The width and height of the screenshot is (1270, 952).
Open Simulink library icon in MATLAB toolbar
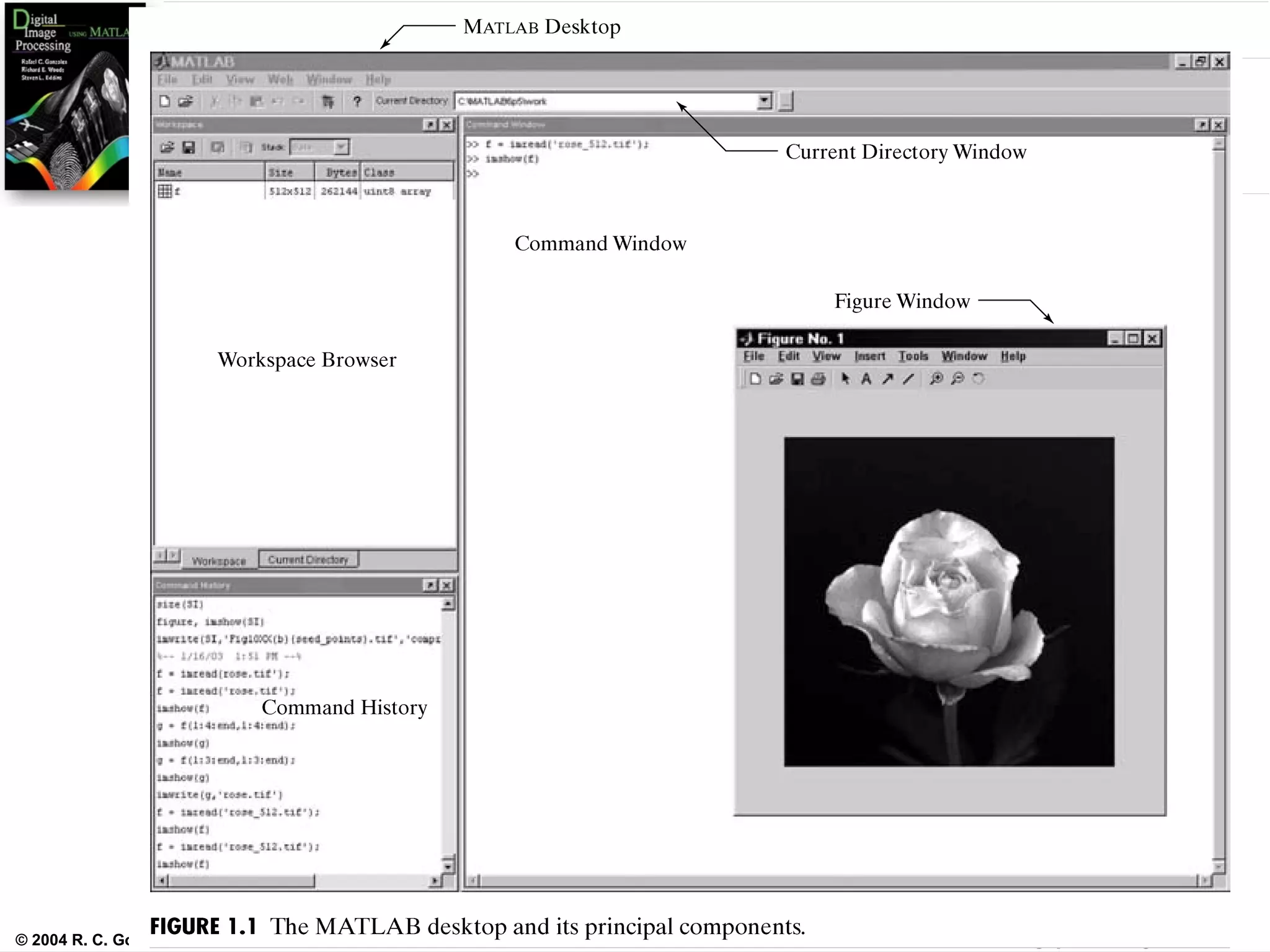click(327, 101)
